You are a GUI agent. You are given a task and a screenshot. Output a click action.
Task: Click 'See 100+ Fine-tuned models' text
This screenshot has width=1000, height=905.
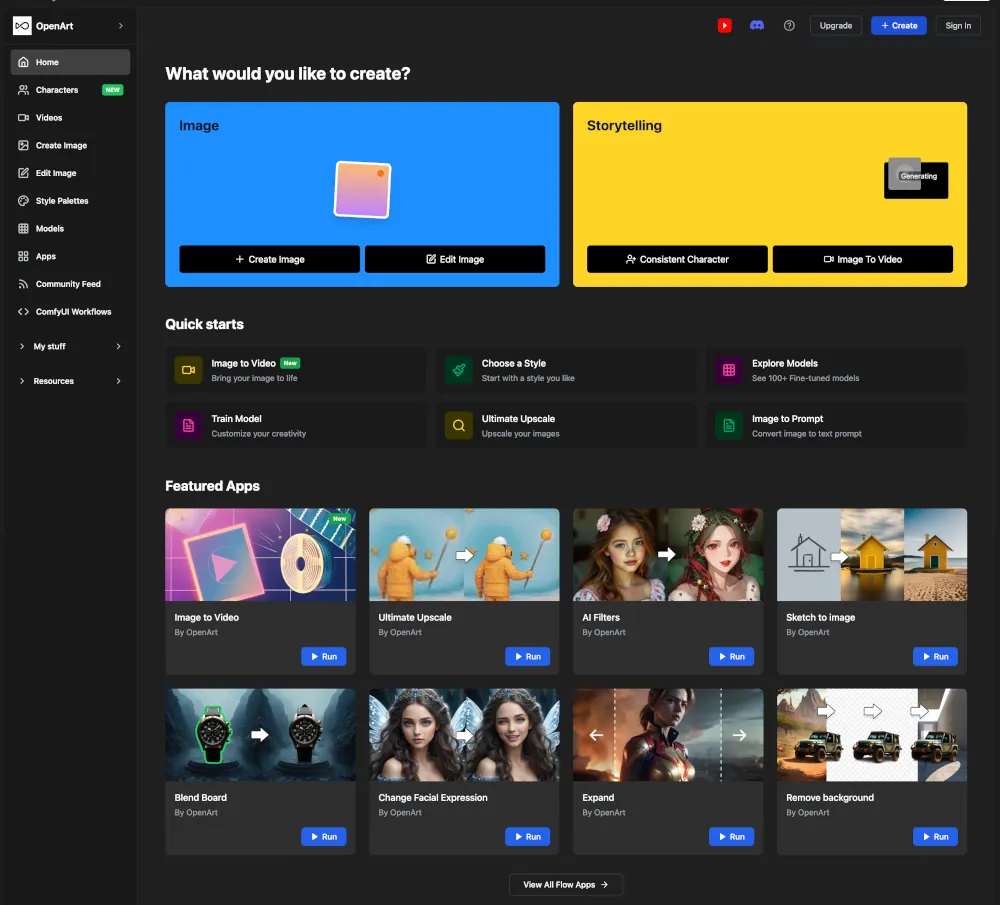pyautogui.click(x=805, y=378)
